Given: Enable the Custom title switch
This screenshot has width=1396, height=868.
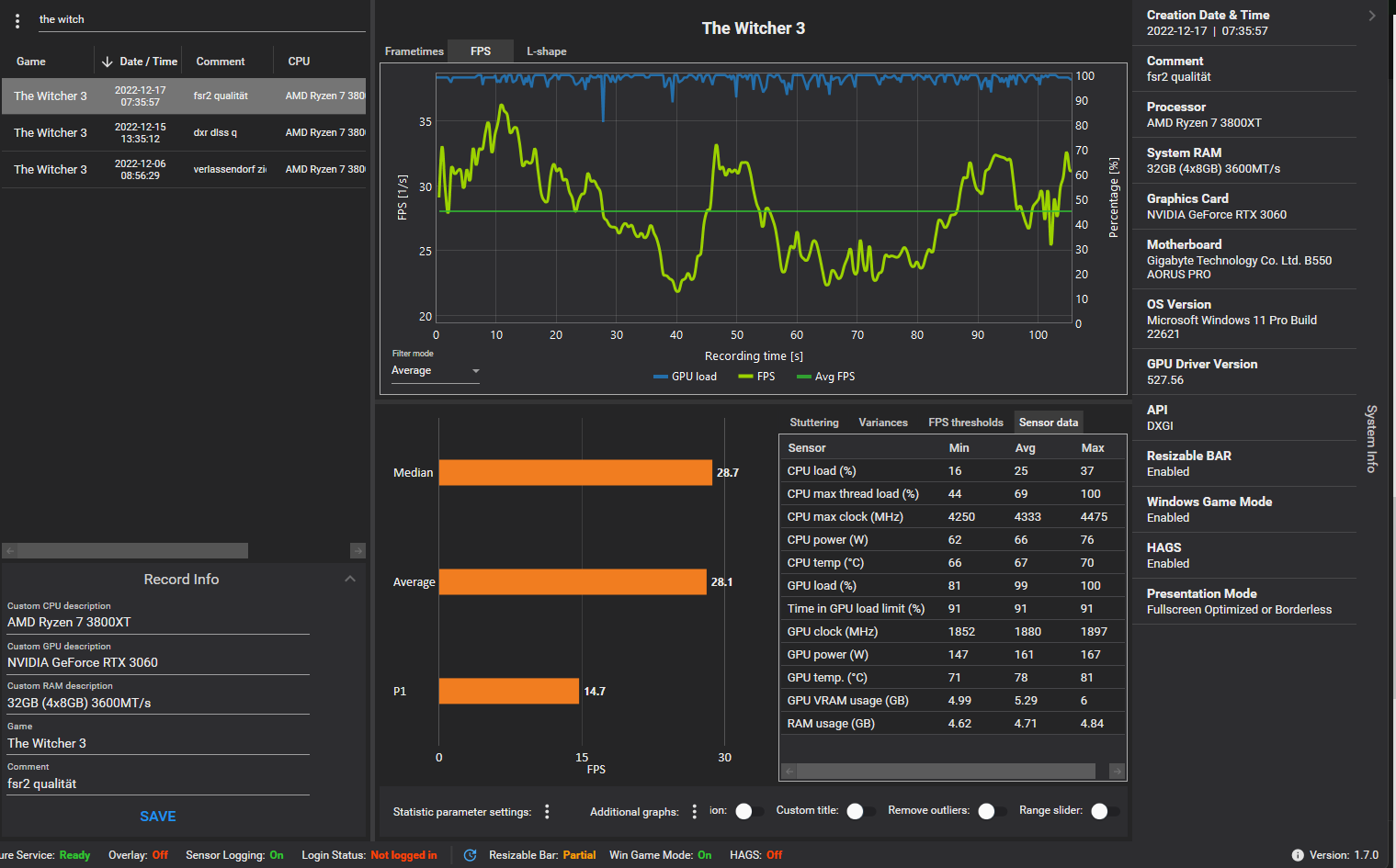Looking at the screenshot, I should (x=861, y=811).
